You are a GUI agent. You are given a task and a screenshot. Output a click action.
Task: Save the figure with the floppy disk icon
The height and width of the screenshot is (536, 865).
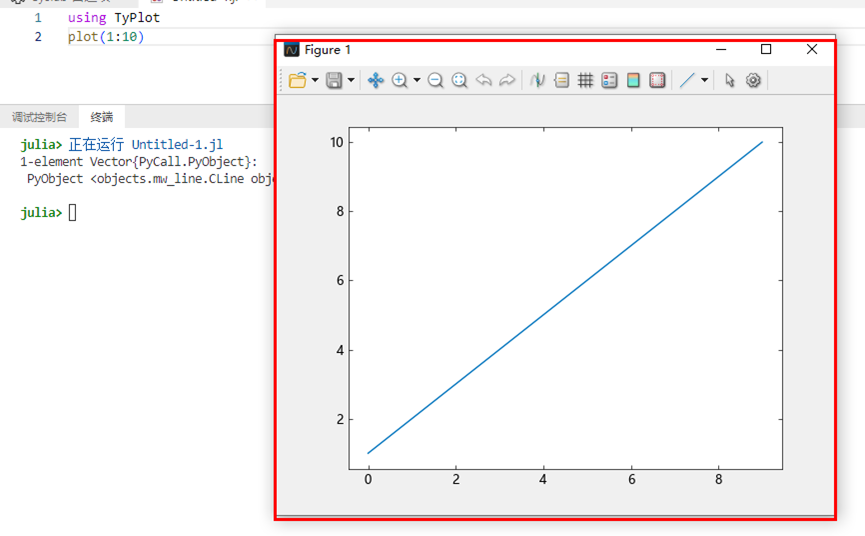[x=334, y=81]
